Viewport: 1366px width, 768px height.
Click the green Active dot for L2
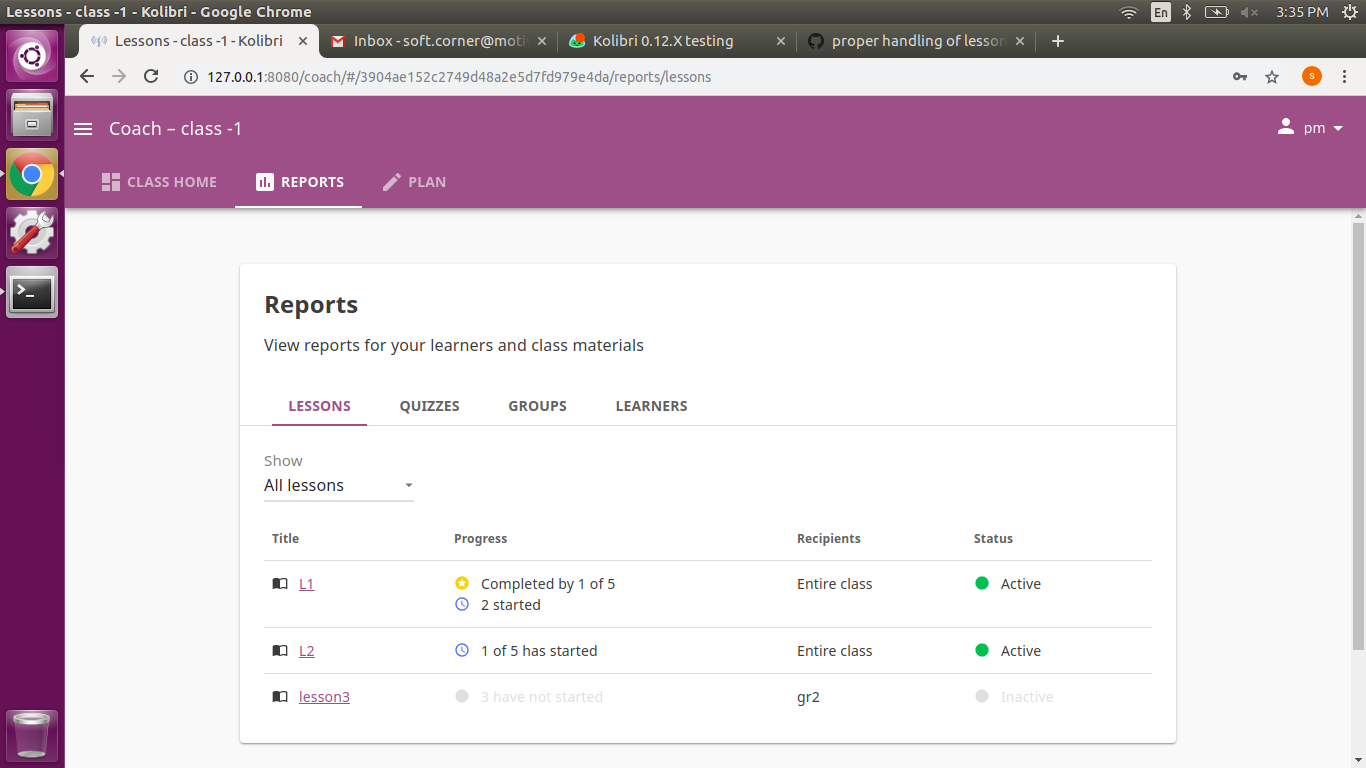coord(982,650)
